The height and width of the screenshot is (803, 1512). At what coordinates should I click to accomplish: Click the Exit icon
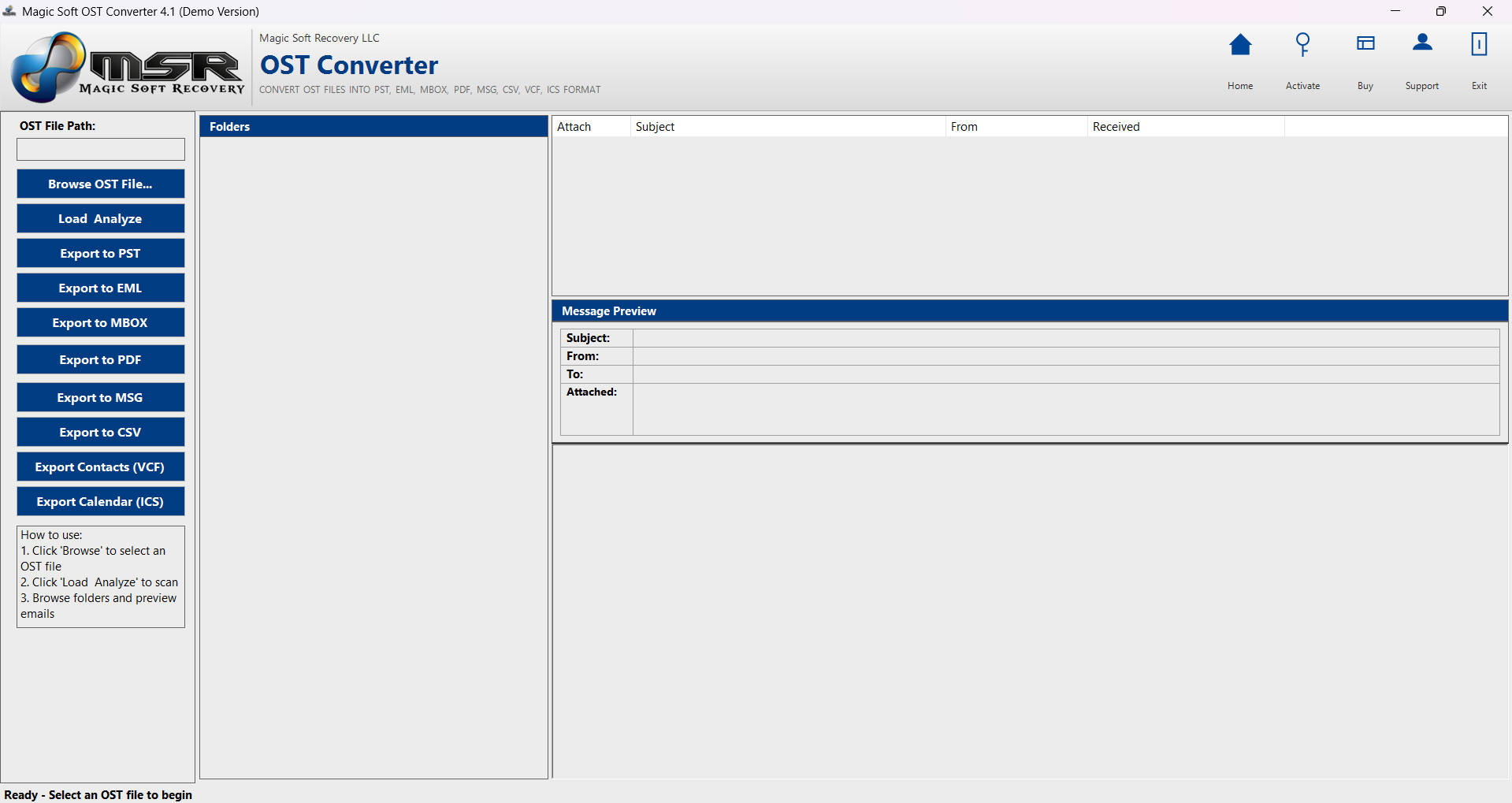coord(1479,44)
